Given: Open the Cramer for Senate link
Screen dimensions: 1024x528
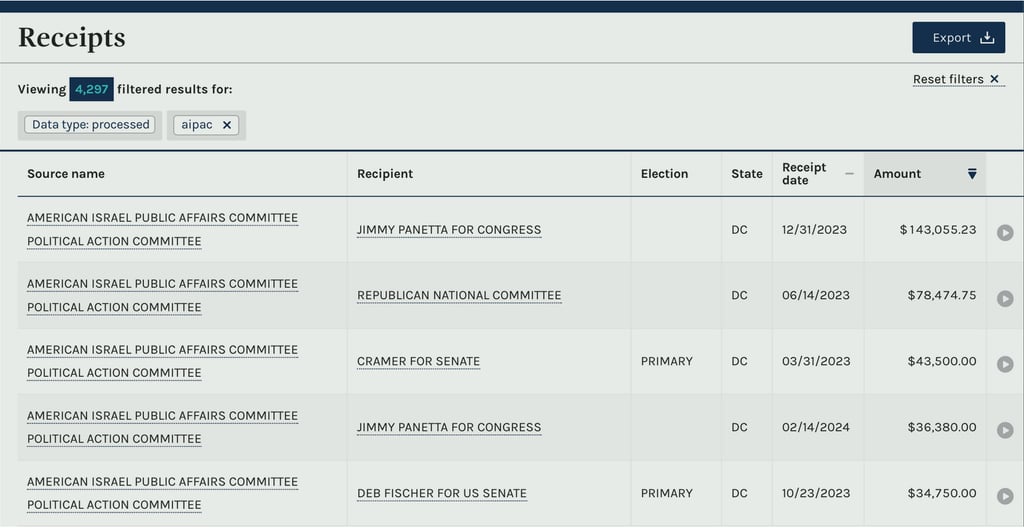Looking at the screenshot, I should tap(418, 362).
